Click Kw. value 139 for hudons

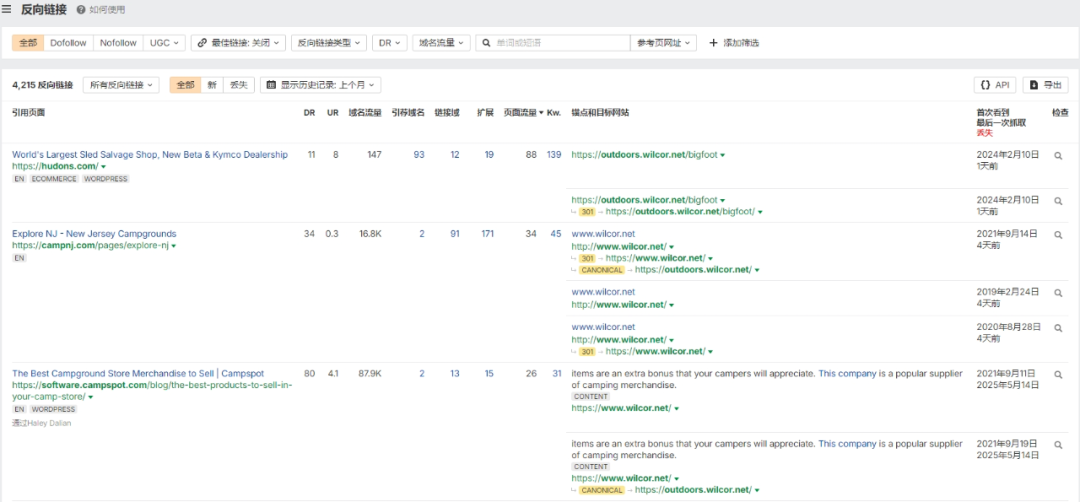[x=554, y=156]
